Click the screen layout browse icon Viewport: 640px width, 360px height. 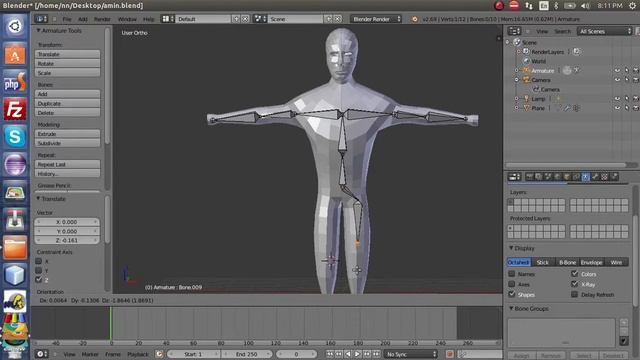coord(167,19)
